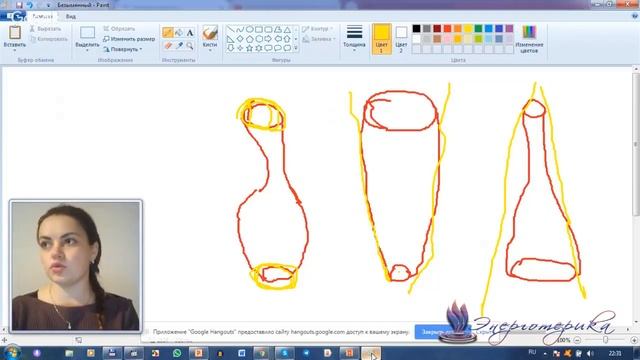Viewport: 640px width, 360px height.
Task: Choose the polygon shape
Action: coord(278,29)
